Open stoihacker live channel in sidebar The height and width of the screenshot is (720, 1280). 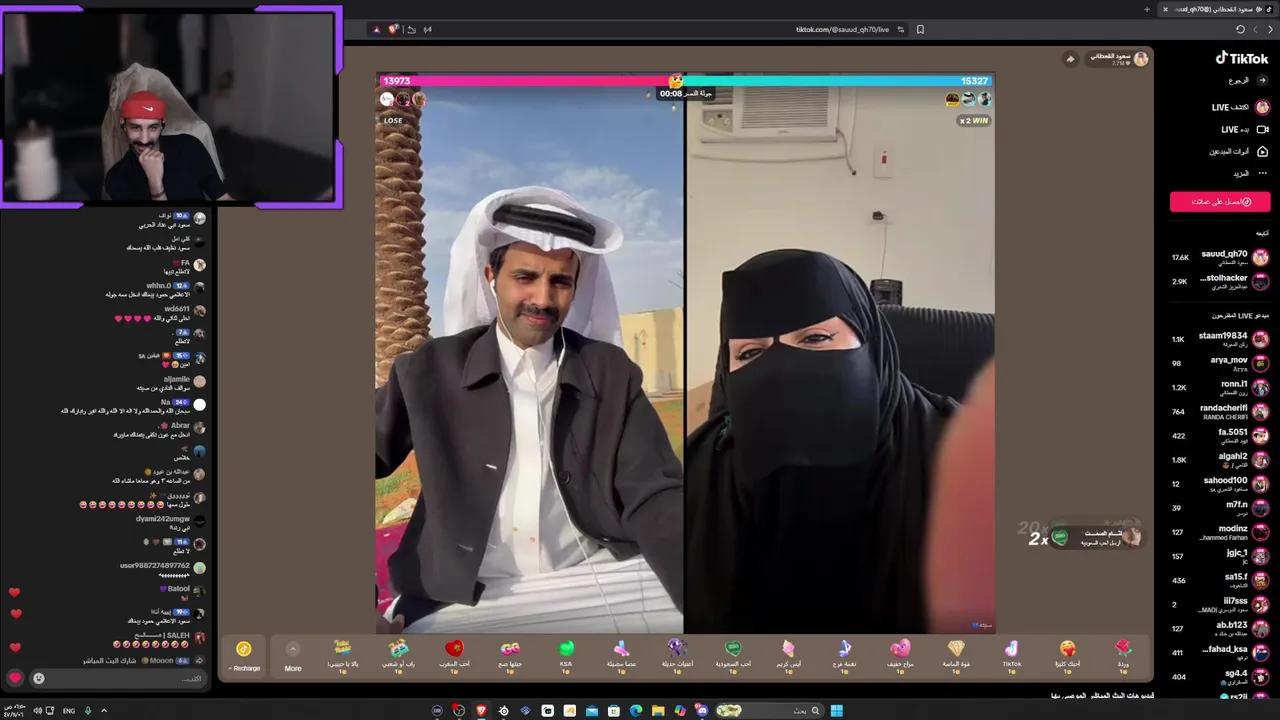[x=1221, y=281]
